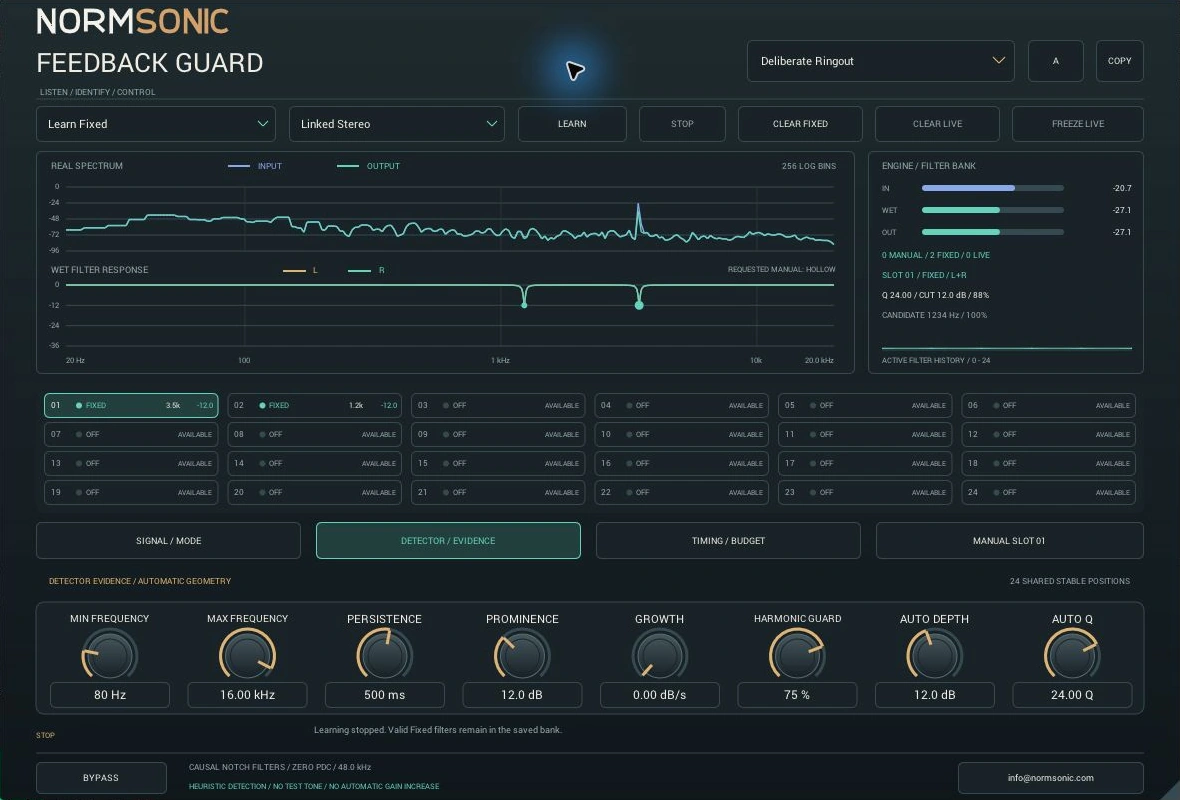The height and width of the screenshot is (800, 1180).
Task: Click the HARMONIC GUARD knob
Action: [797, 655]
